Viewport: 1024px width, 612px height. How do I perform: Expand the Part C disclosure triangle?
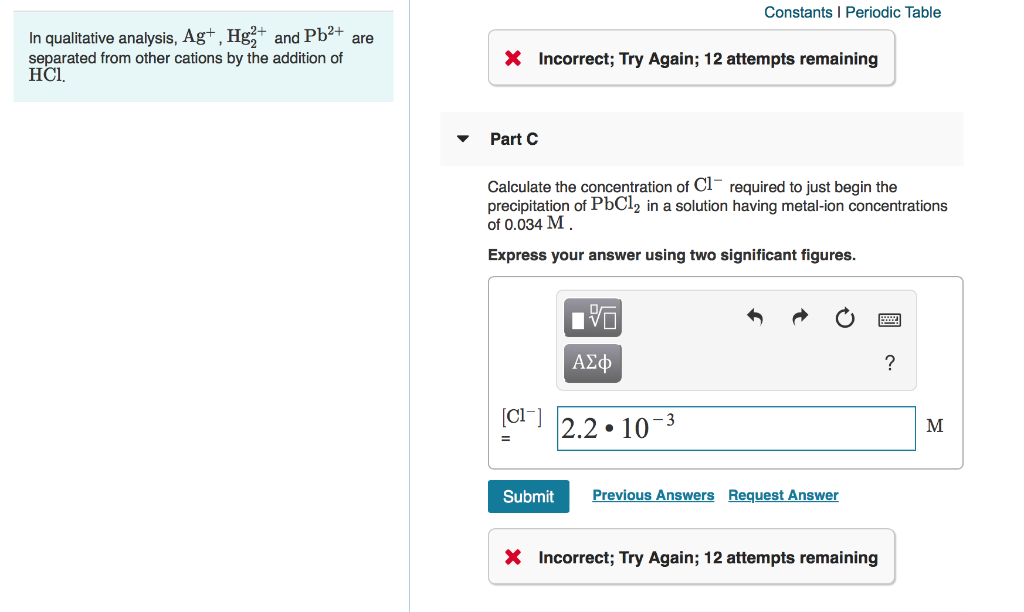462,139
